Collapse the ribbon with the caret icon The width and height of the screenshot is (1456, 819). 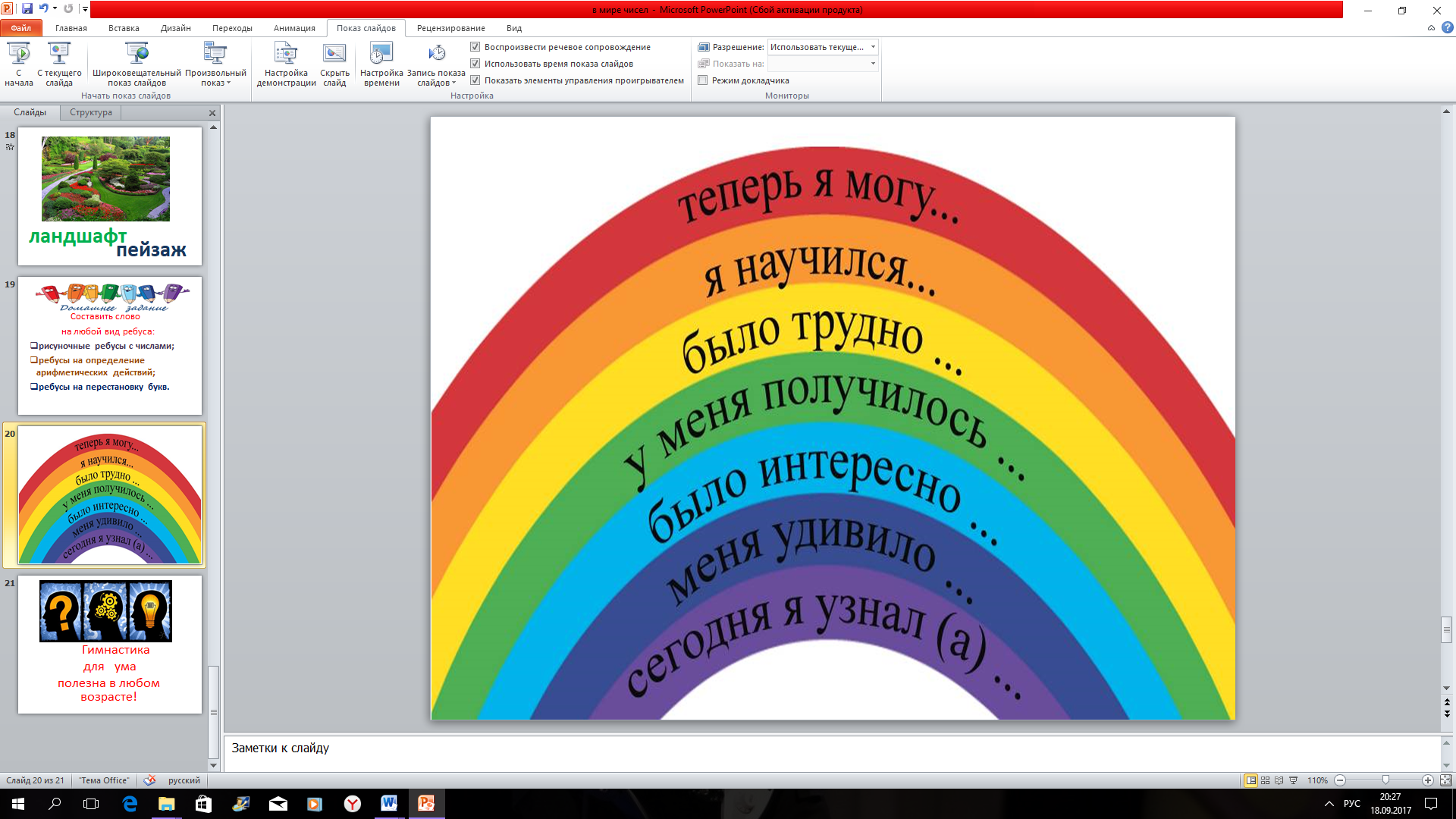tap(1431, 28)
